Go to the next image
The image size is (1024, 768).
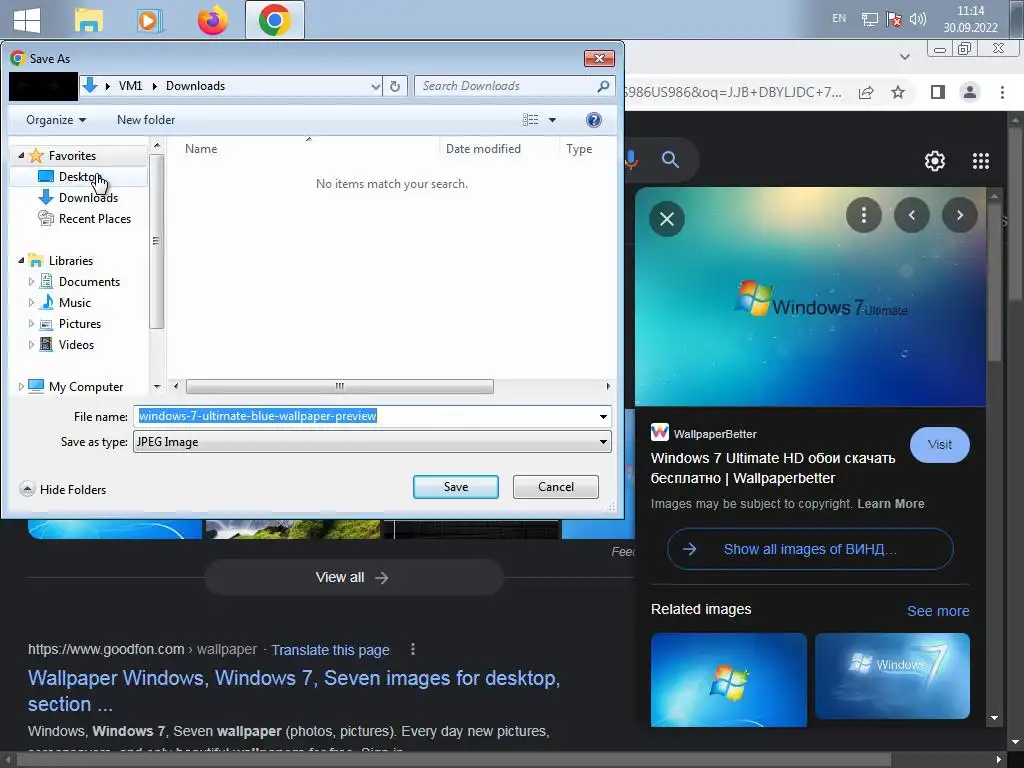click(959, 215)
